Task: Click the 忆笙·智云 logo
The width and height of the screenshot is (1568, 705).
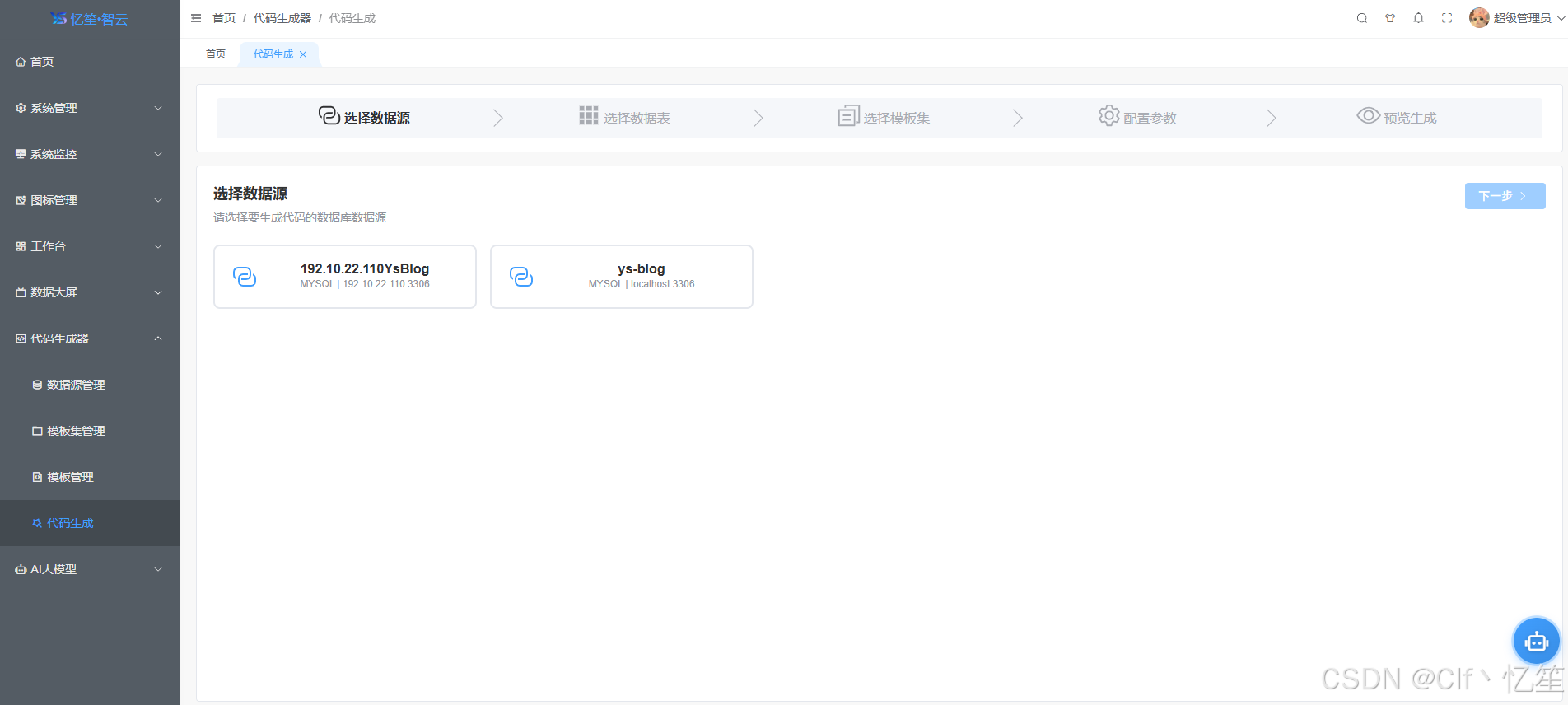Action: (x=89, y=19)
